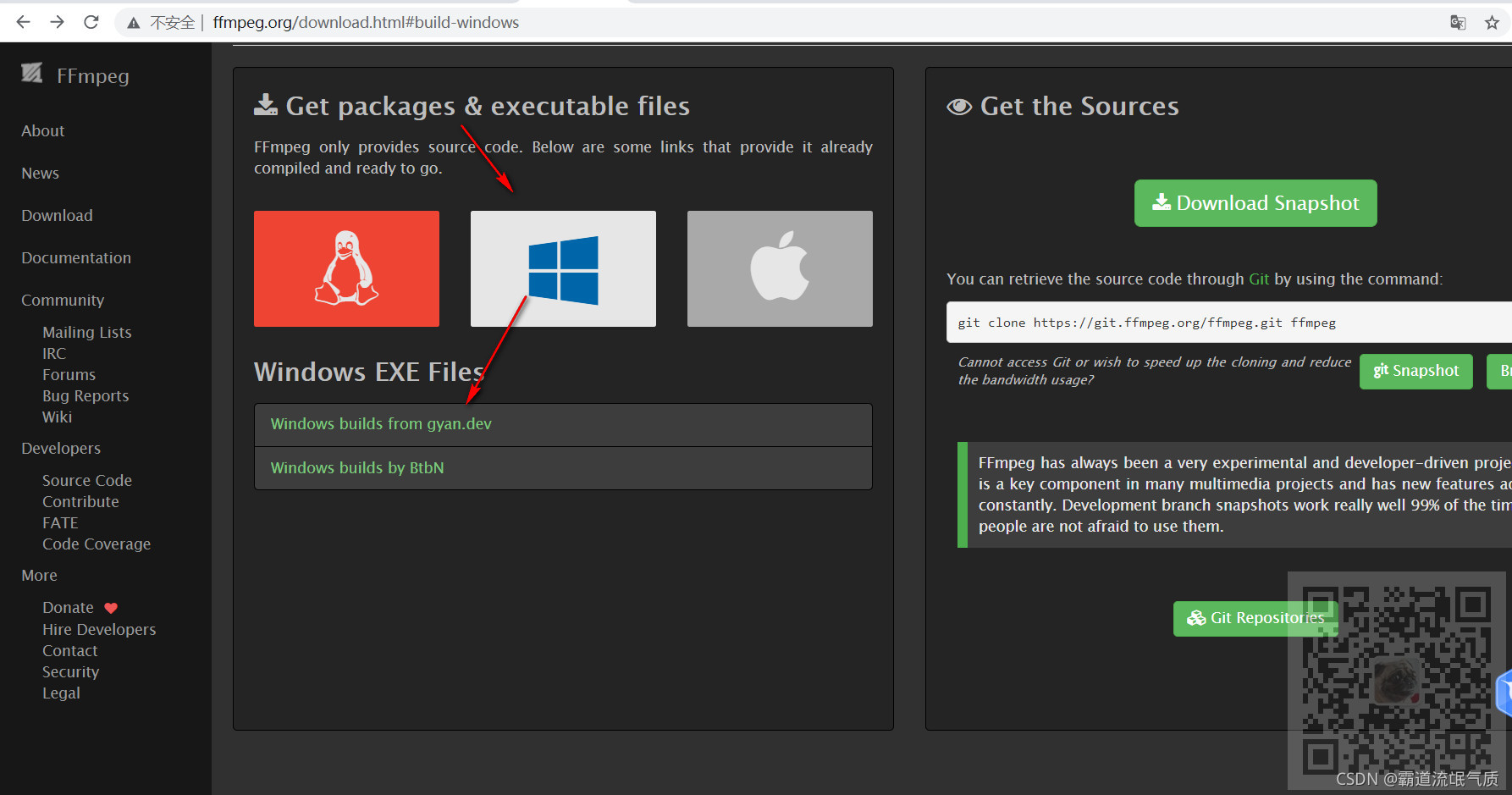
Task: Select the Windows logo package icon
Action: [562, 268]
